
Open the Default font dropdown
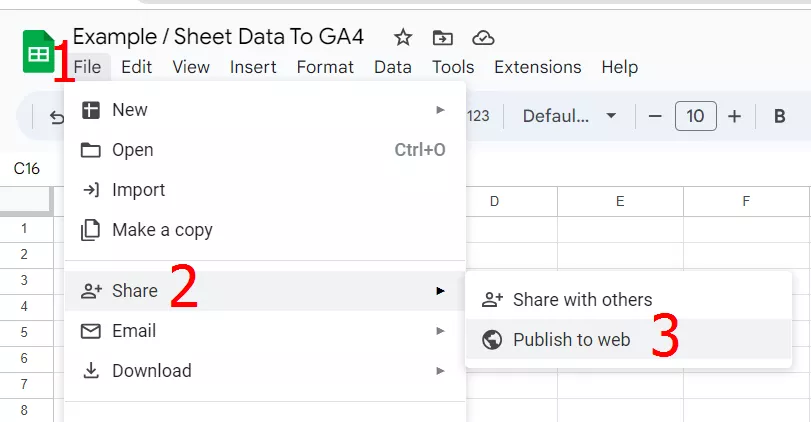(x=569, y=116)
